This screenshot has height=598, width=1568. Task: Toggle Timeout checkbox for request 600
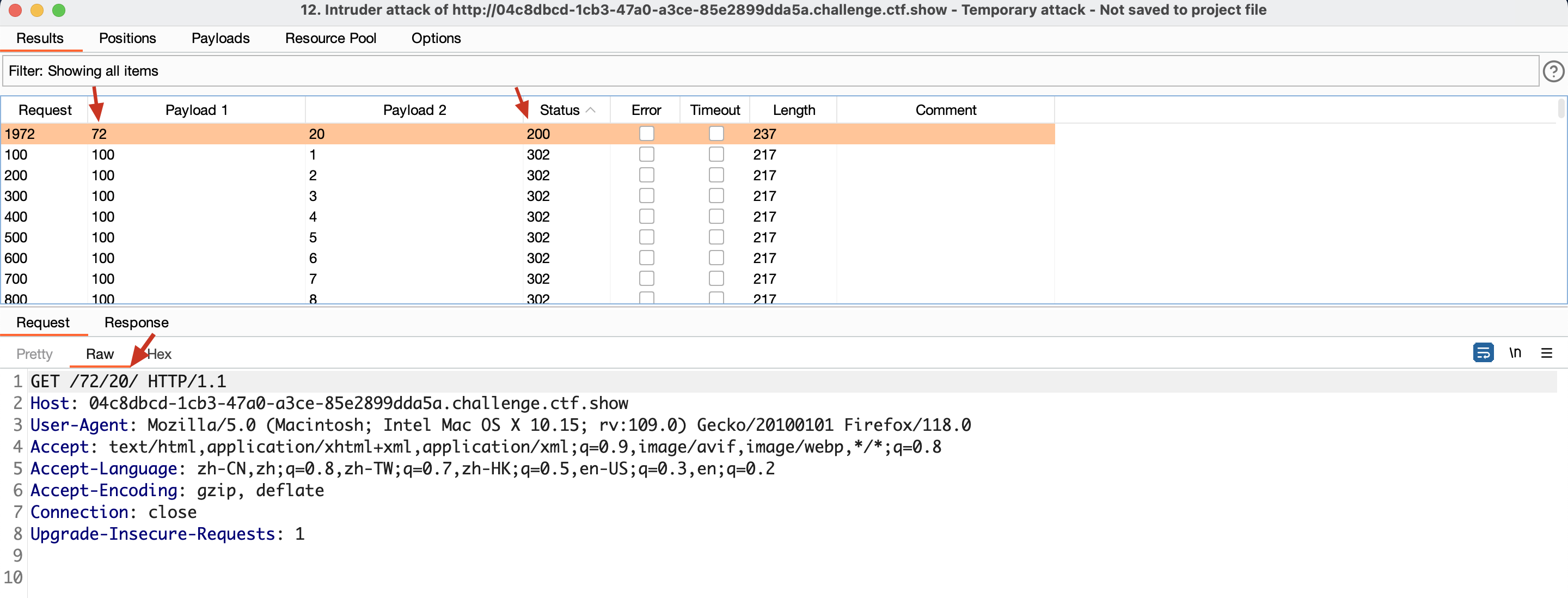tap(716, 258)
